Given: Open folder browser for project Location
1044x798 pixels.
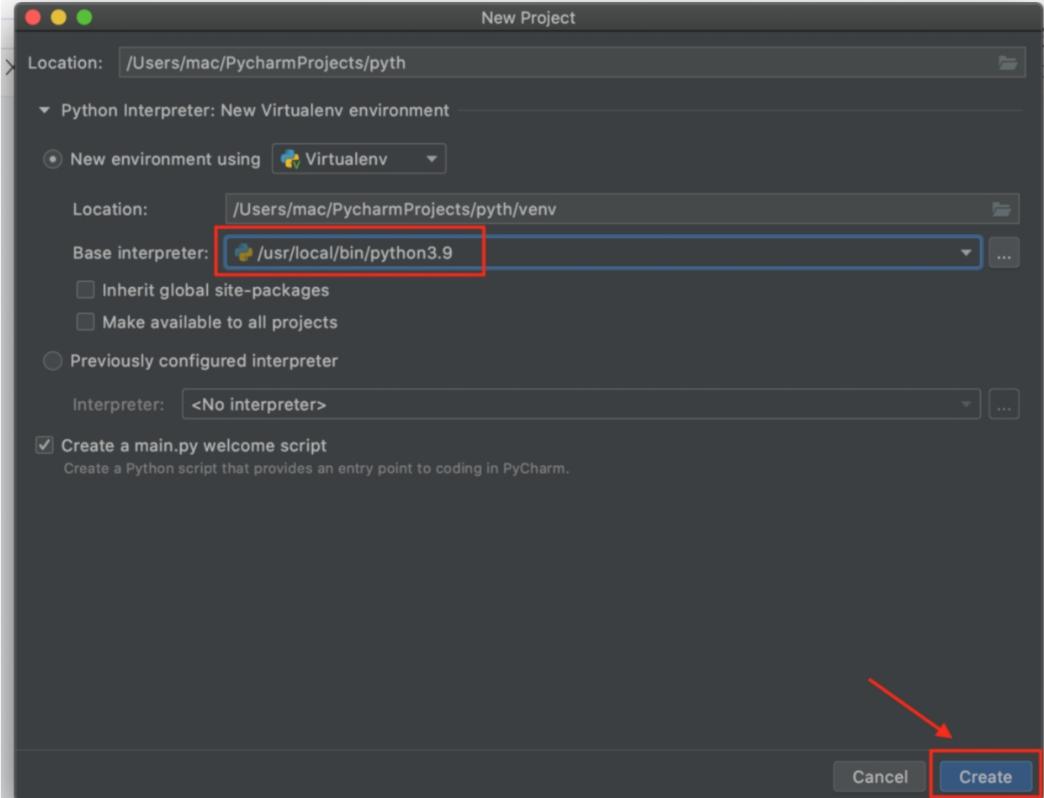Looking at the screenshot, I should click(1007, 63).
